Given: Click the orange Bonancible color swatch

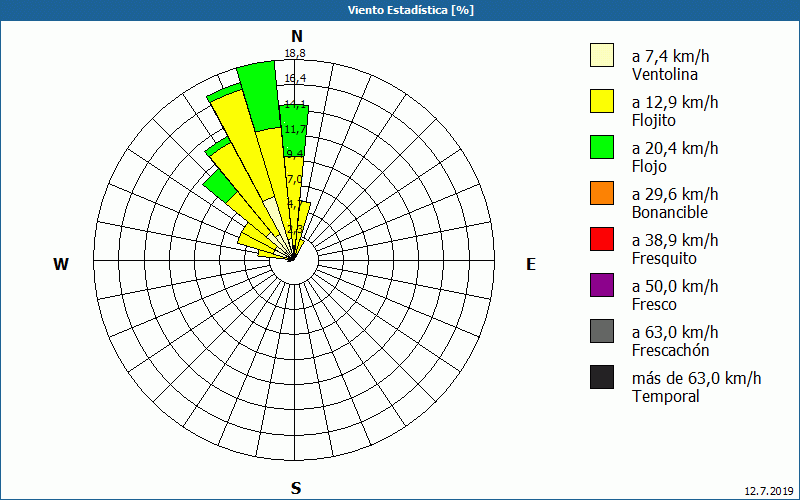Looking at the screenshot, I should pos(602,193).
